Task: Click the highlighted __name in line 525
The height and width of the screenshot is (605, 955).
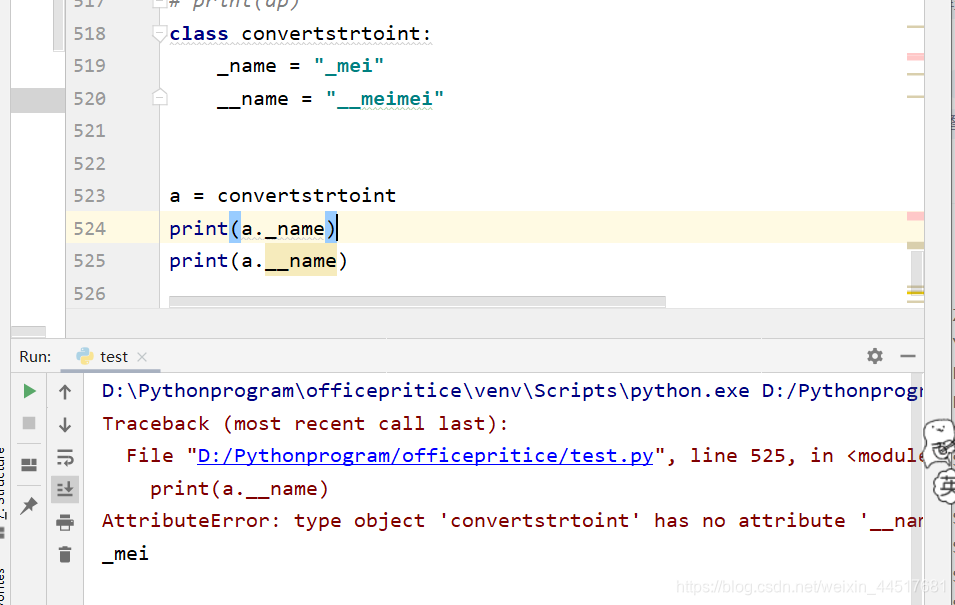Action: 301,261
